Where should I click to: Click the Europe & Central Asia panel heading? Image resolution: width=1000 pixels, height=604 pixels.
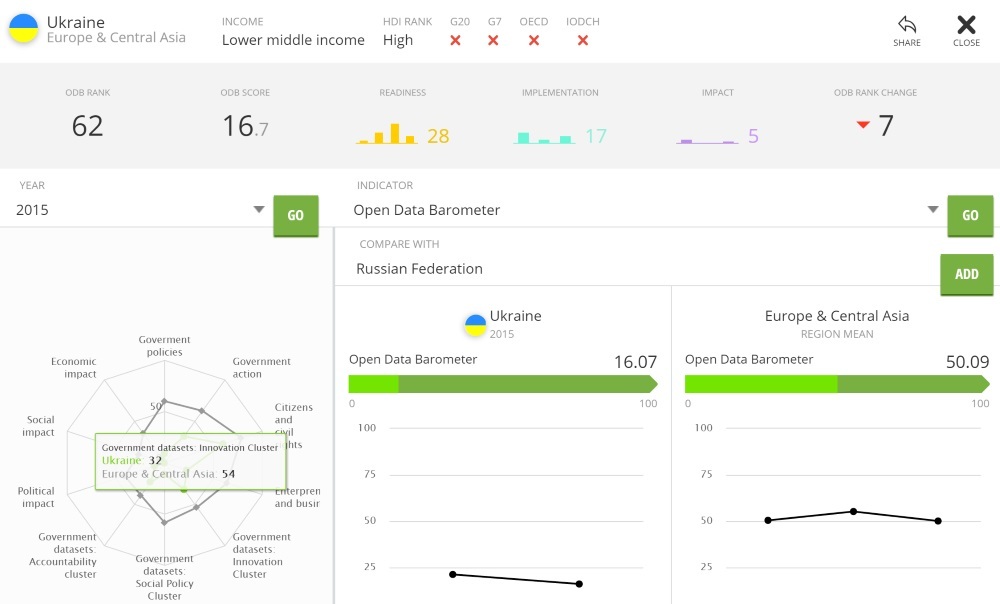(x=837, y=316)
